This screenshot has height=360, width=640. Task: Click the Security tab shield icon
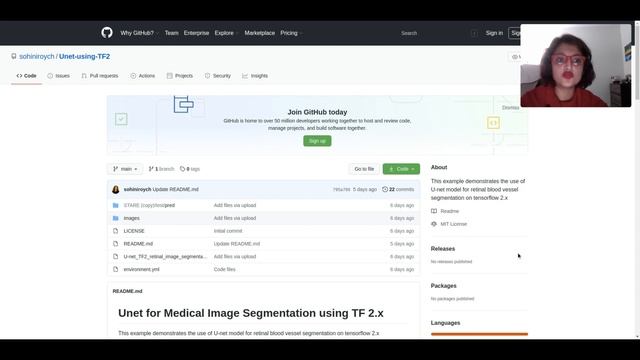[207, 76]
